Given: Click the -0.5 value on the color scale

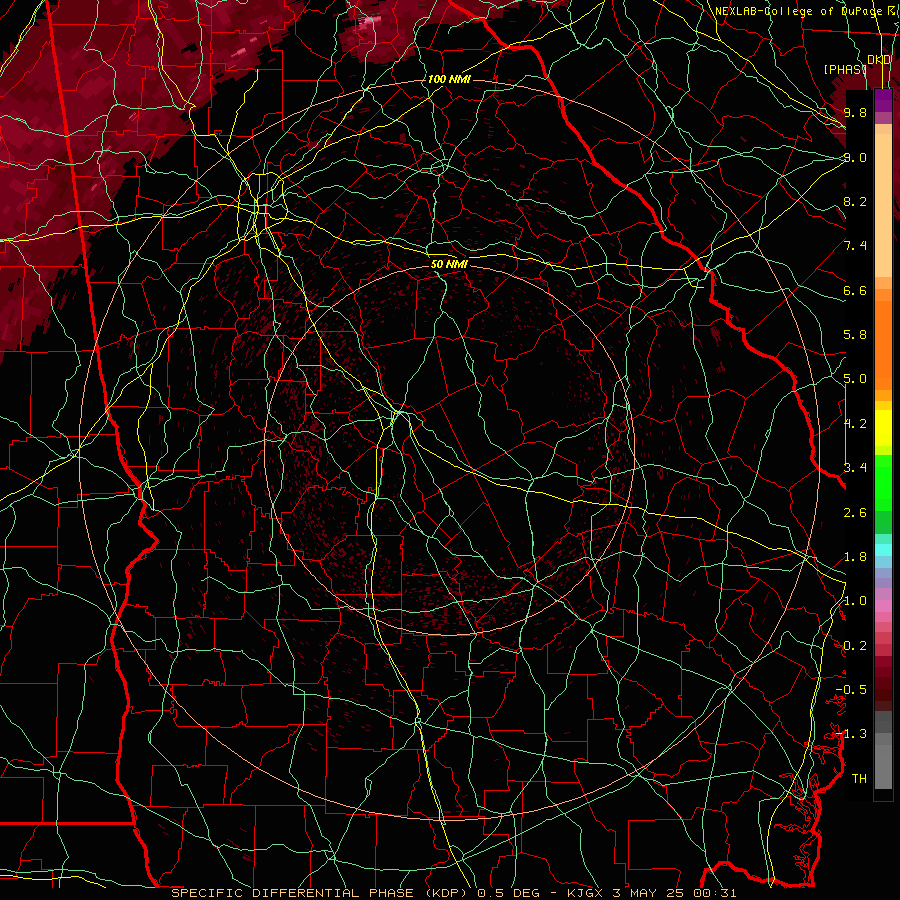Looking at the screenshot, I should pos(851,690).
